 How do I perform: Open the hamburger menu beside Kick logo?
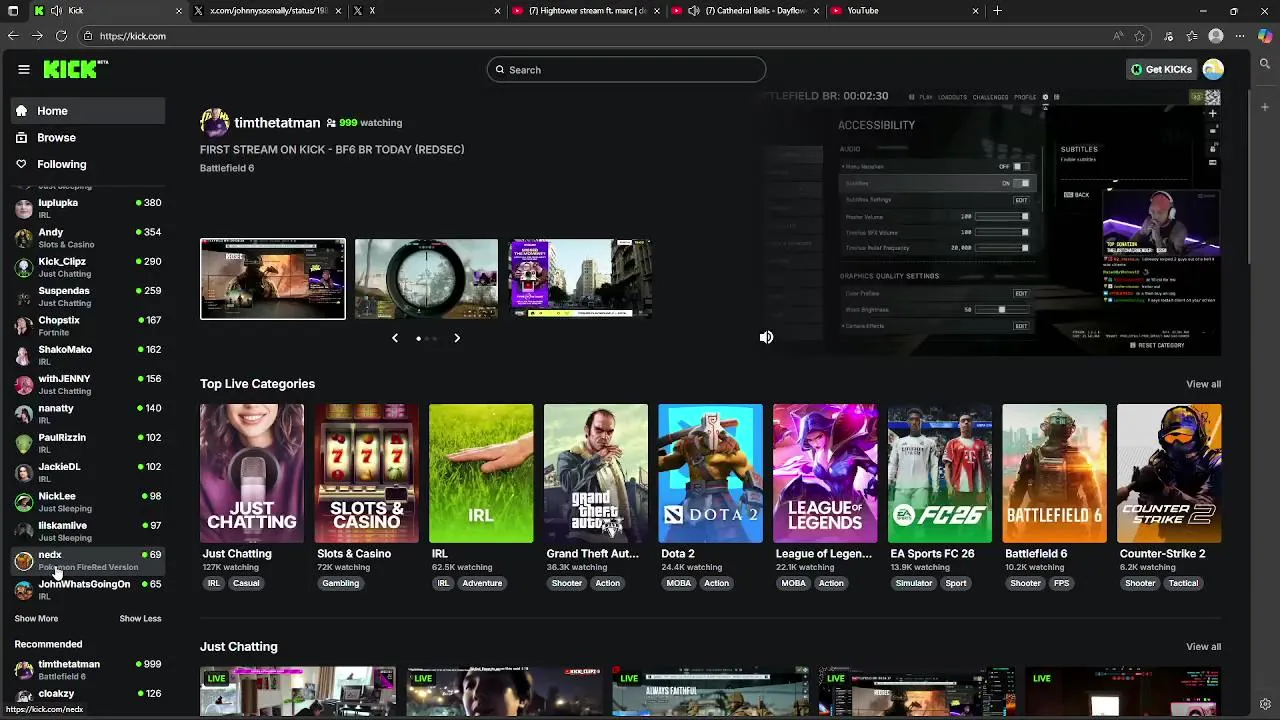click(23, 69)
